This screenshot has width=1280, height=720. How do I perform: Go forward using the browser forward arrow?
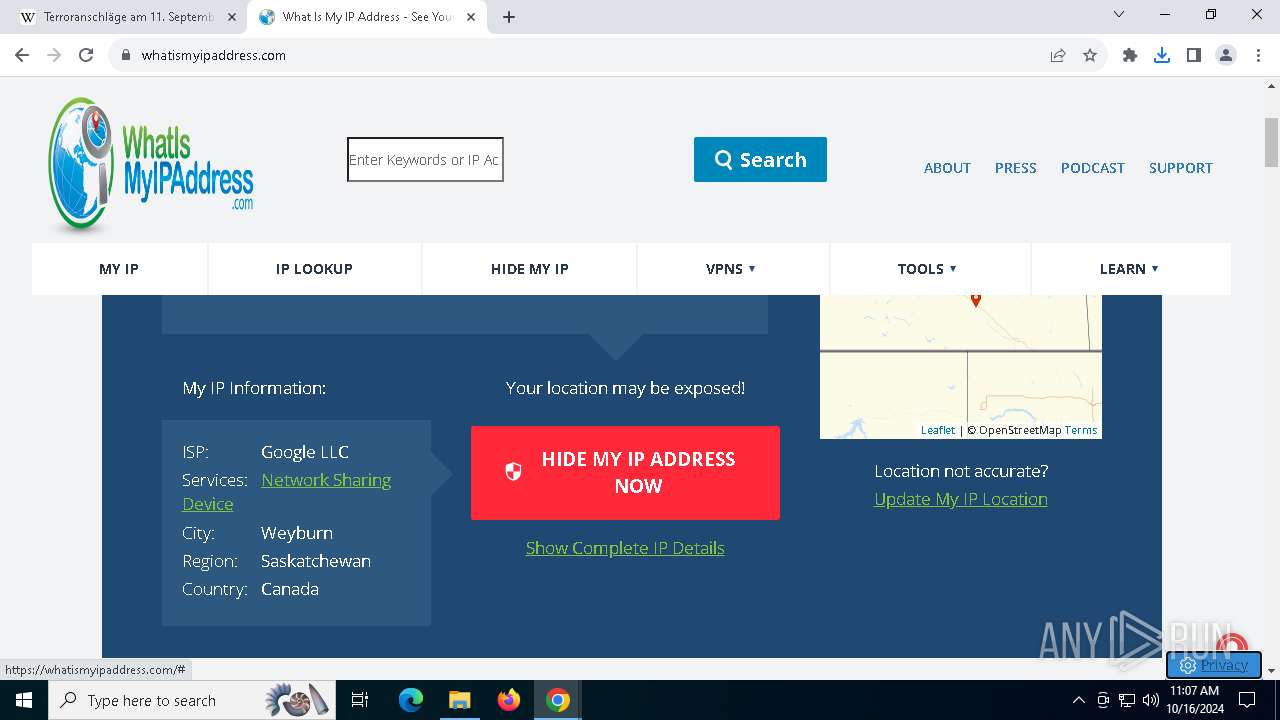point(54,55)
